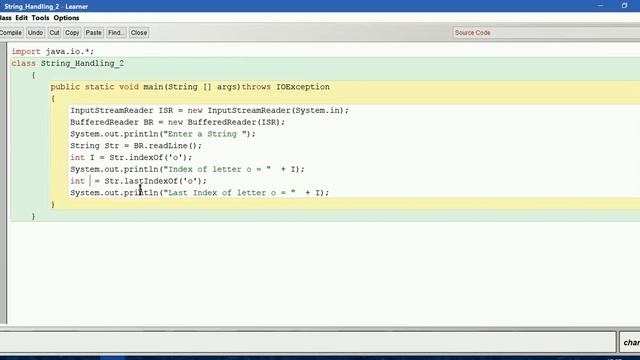Click the 'Str.lastIndexOf('o');' line
The height and width of the screenshot is (360, 640).
pyautogui.click(x=138, y=181)
